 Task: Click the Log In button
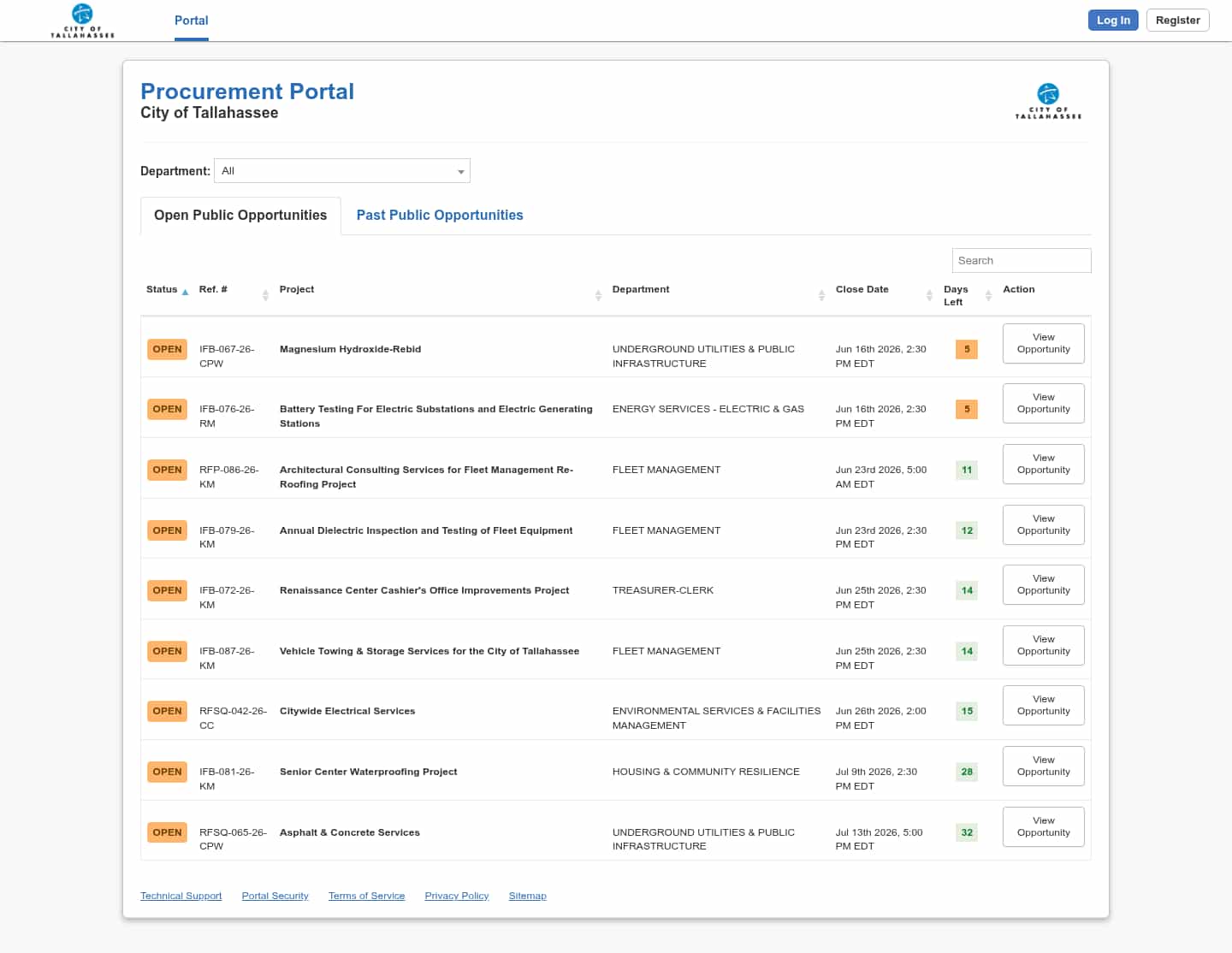point(1113,21)
